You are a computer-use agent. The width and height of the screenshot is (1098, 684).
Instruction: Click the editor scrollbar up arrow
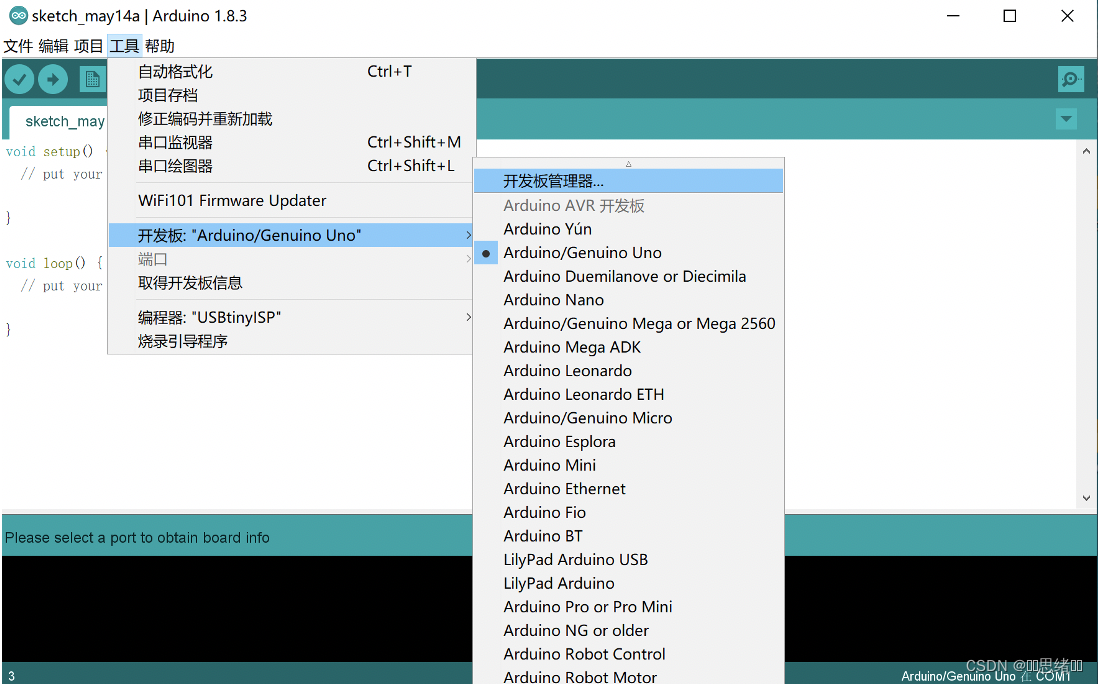tap(1086, 151)
